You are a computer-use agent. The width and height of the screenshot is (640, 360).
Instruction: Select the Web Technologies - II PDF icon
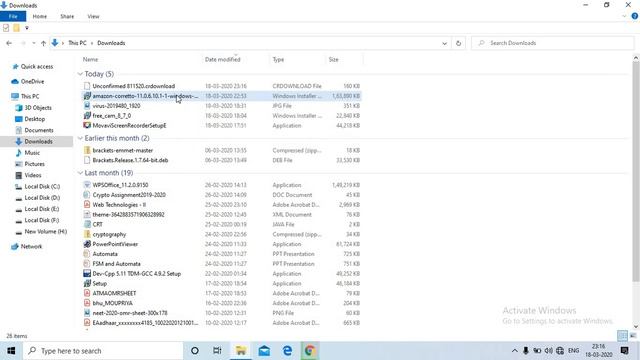87,204
